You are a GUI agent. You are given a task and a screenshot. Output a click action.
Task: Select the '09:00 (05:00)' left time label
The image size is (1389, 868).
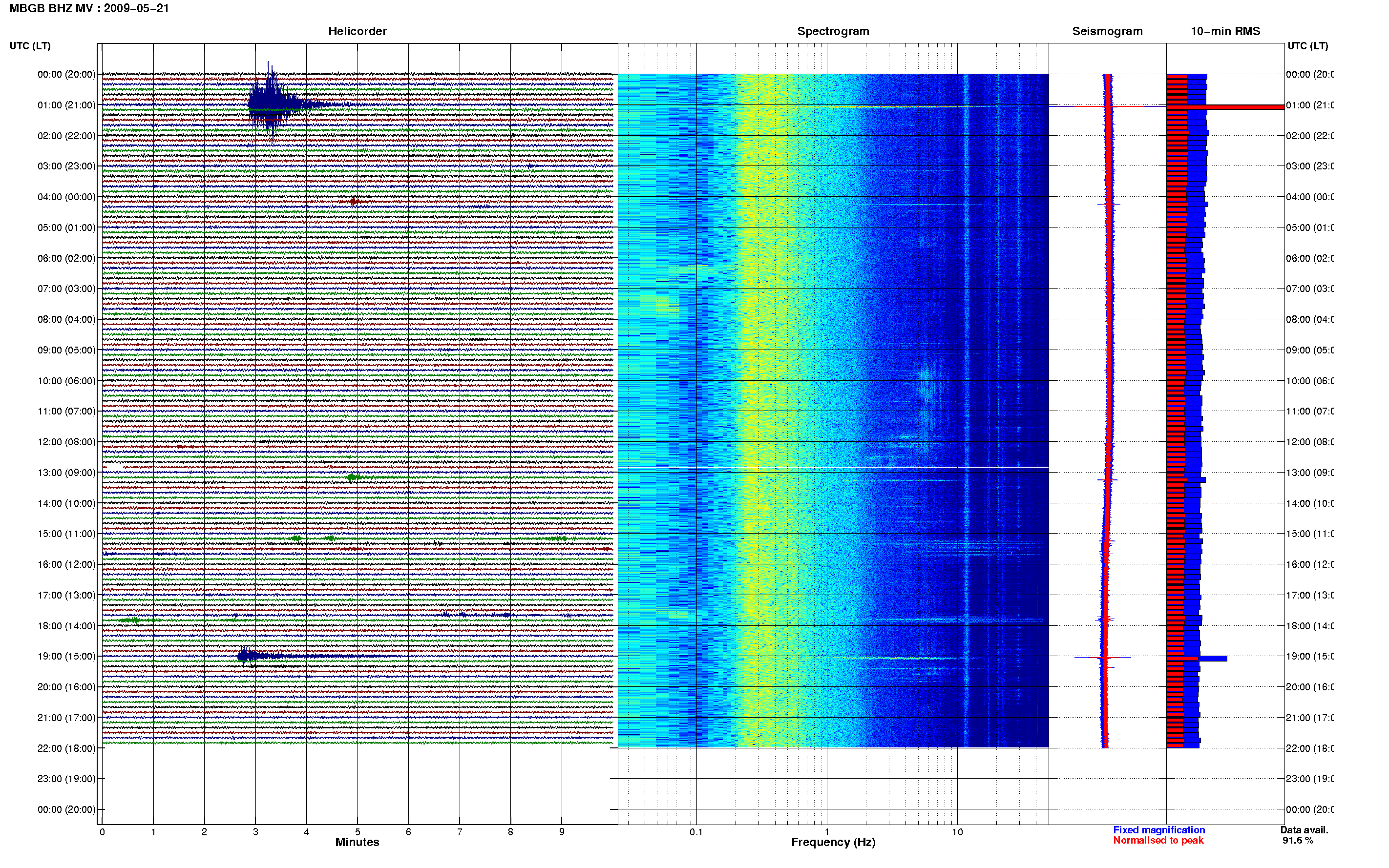(66, 350)
